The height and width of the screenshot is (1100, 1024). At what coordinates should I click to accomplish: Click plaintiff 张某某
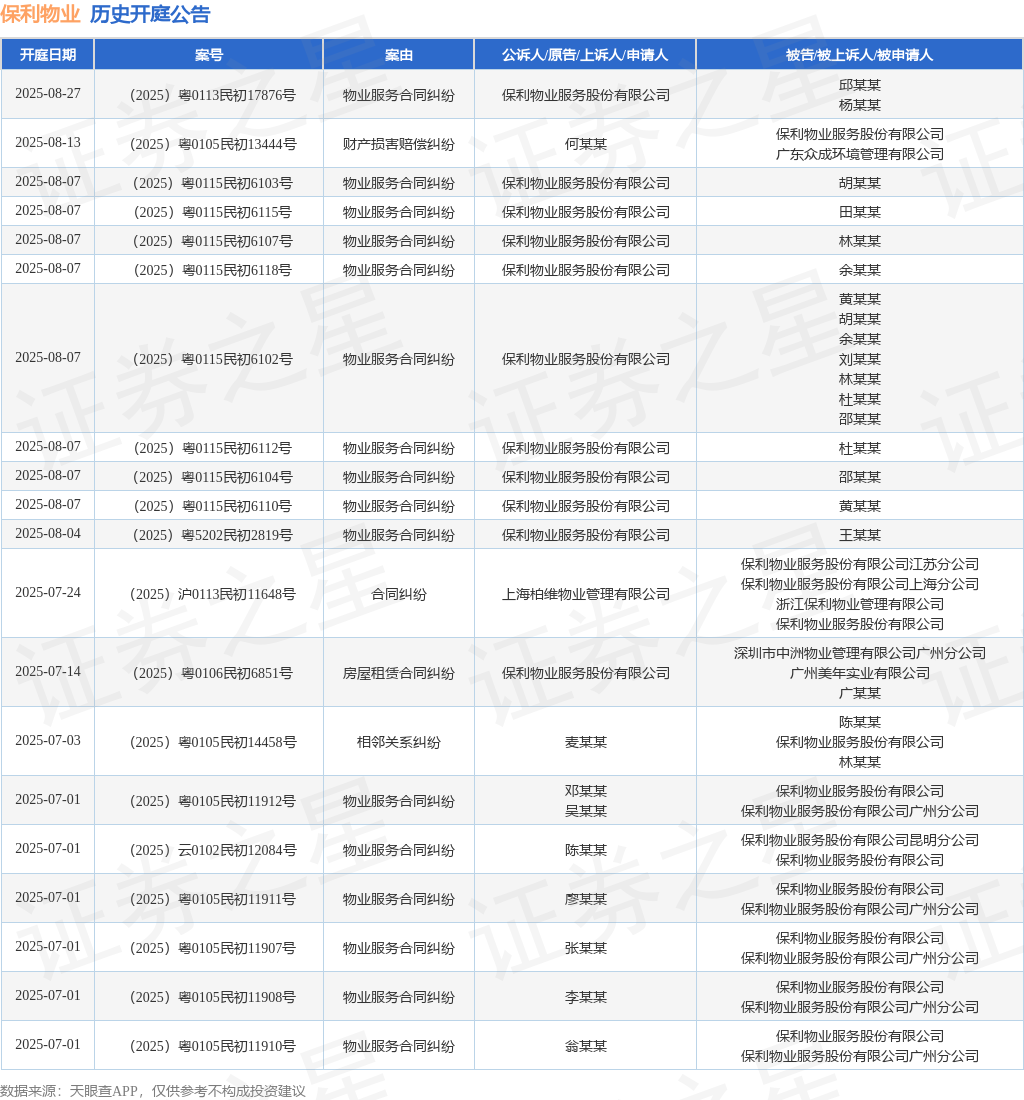pyautogui.click(x=586, y=948)
